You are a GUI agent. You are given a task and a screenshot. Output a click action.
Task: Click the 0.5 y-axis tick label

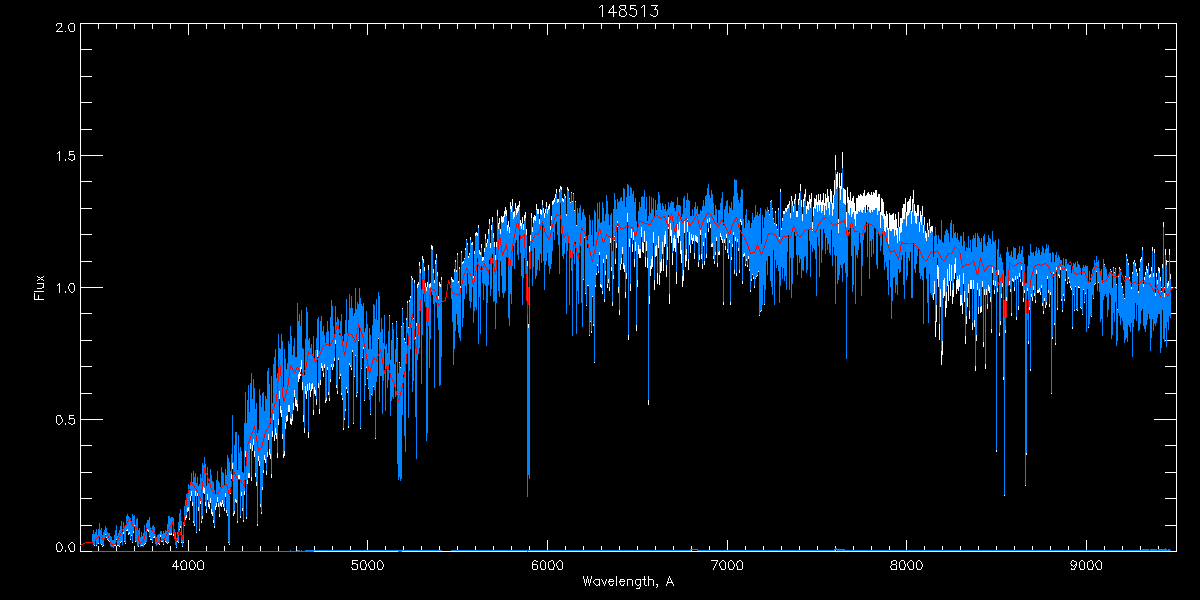[x=66, y=419]
